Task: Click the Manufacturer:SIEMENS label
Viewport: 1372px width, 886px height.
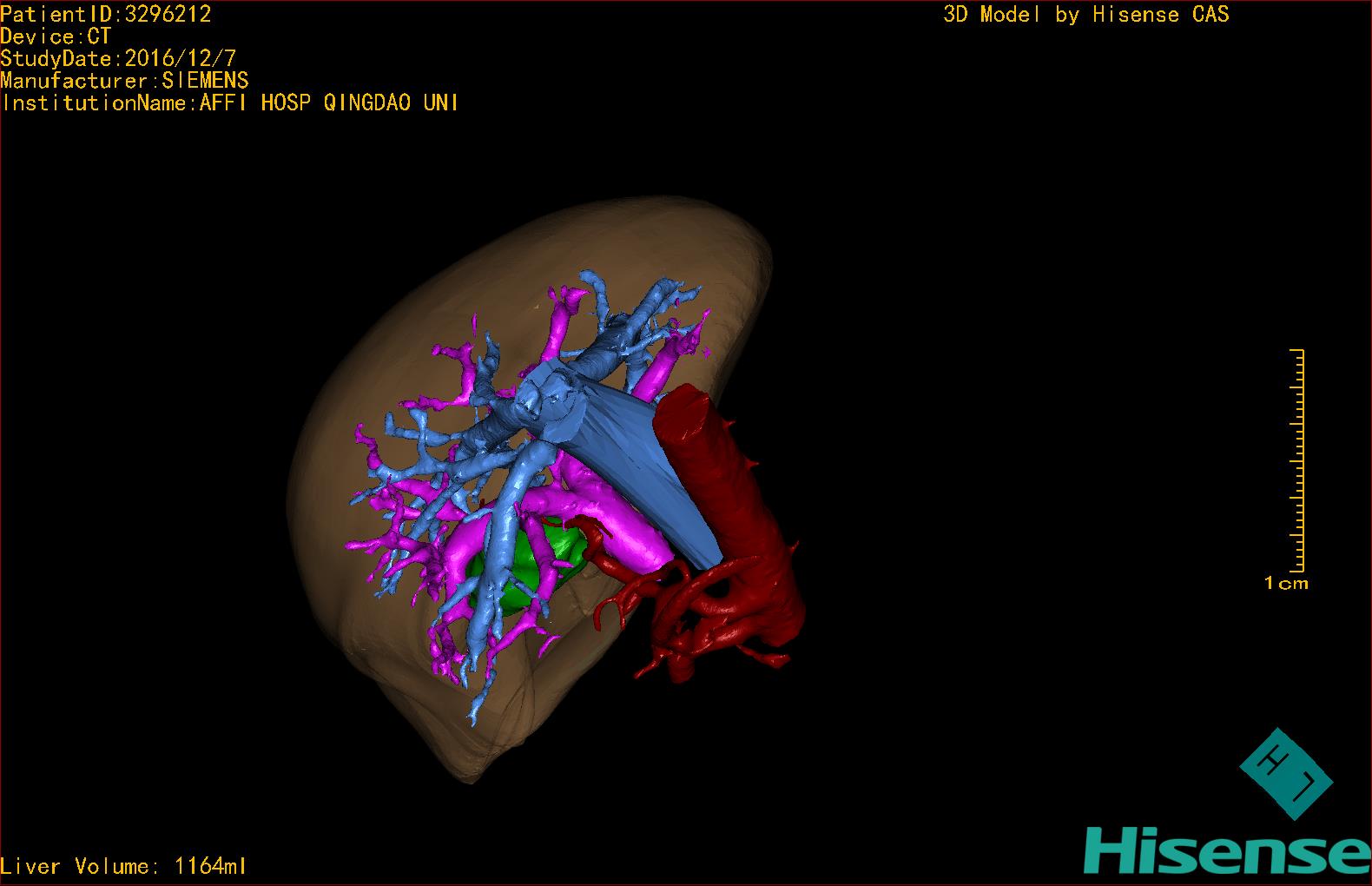Action: pyautogui.click(x=124, y=81)
